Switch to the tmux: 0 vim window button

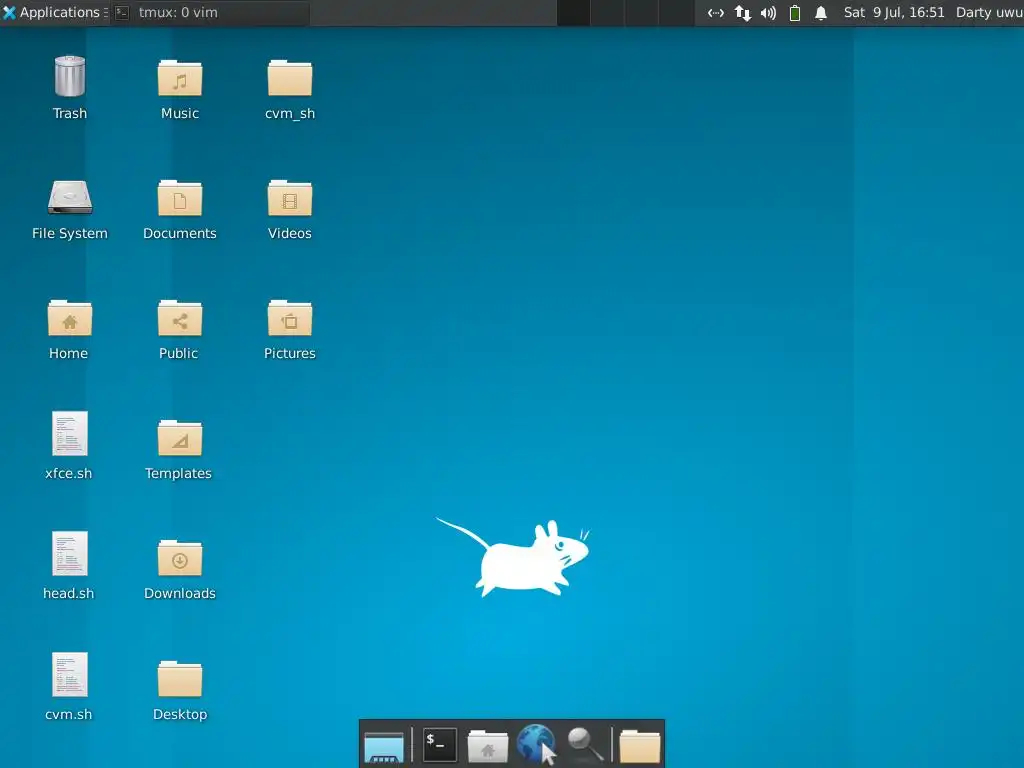point(210,12)
